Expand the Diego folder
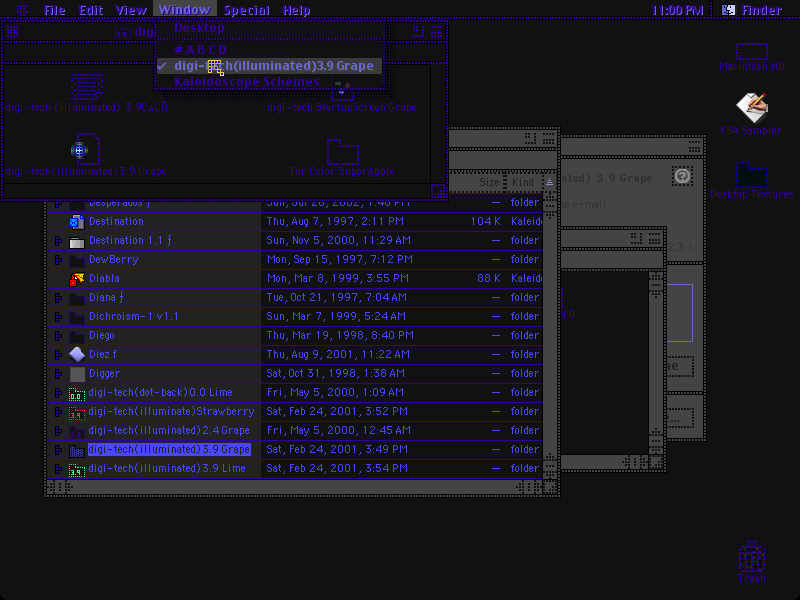 pos(58,336)
